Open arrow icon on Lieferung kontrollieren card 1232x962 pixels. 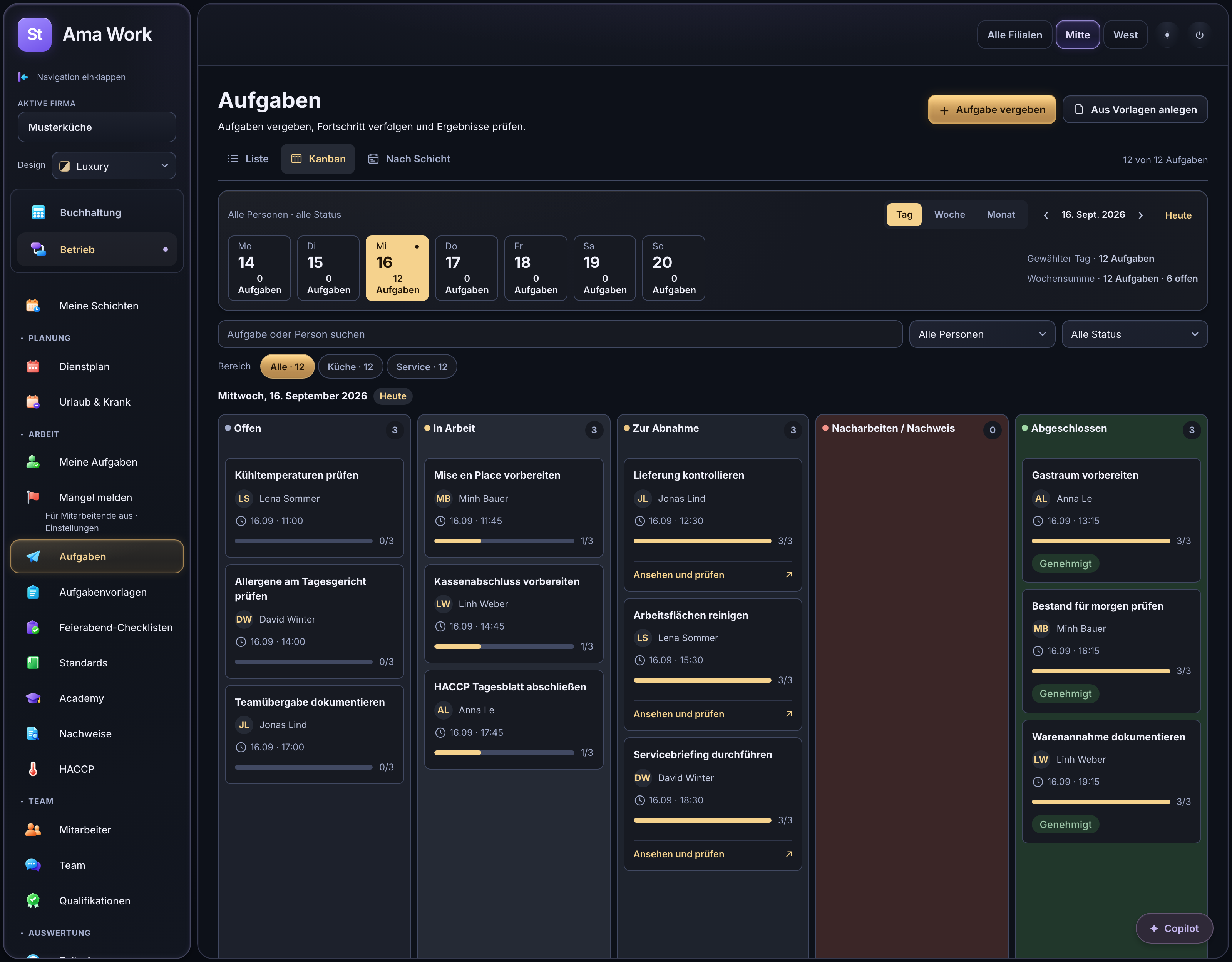pos(788,575)
